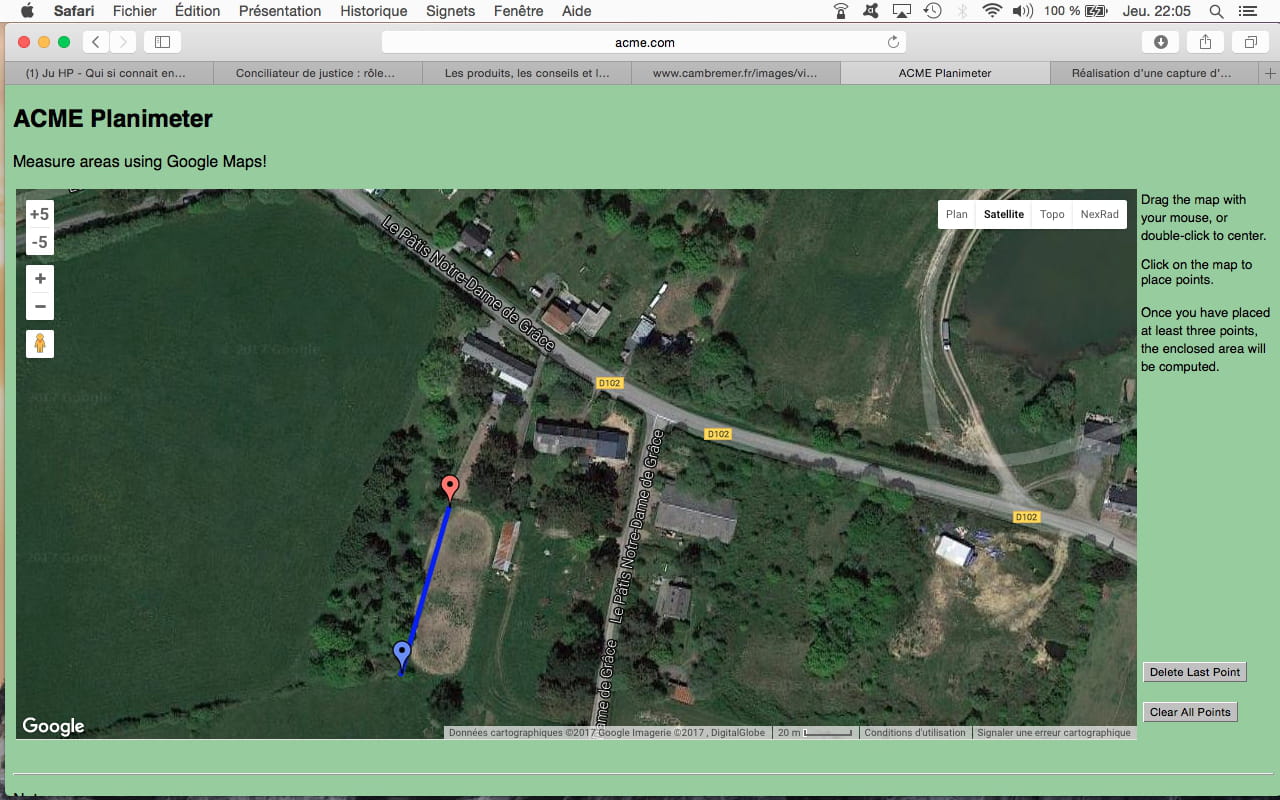Image resolution: width=1280 pixels, height=800 pixels.
Task: Switch map type to Plan
Action: coord(957,214)
